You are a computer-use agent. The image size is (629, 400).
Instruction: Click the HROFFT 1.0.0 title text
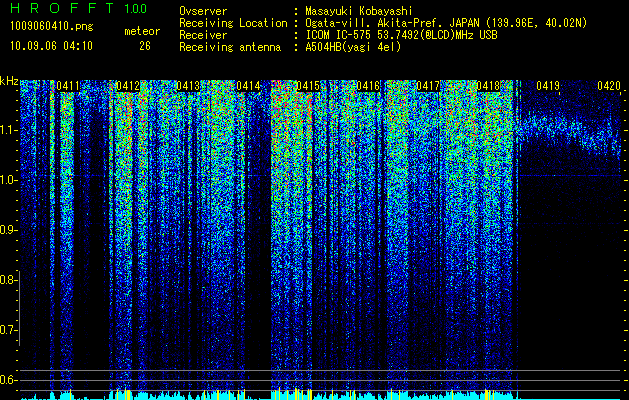79,8
